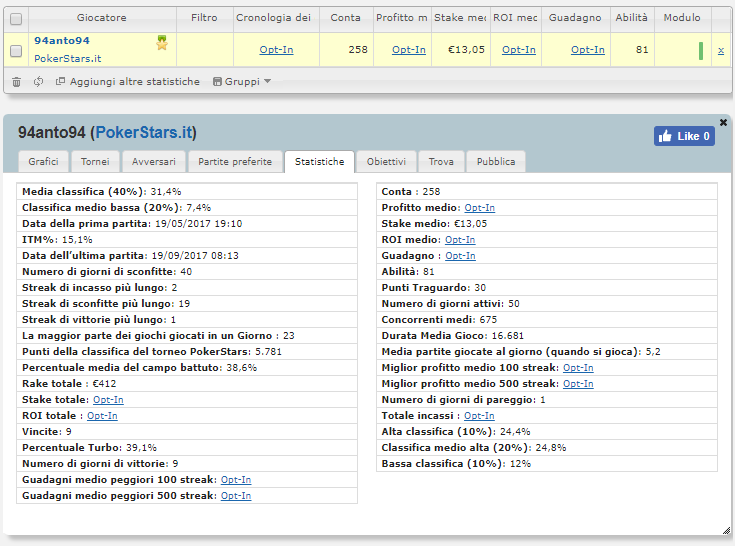Click Media classifica (40%): 31,4% row
The height and width of the screenshot is (546, 735).
click(x=187, y=192)
